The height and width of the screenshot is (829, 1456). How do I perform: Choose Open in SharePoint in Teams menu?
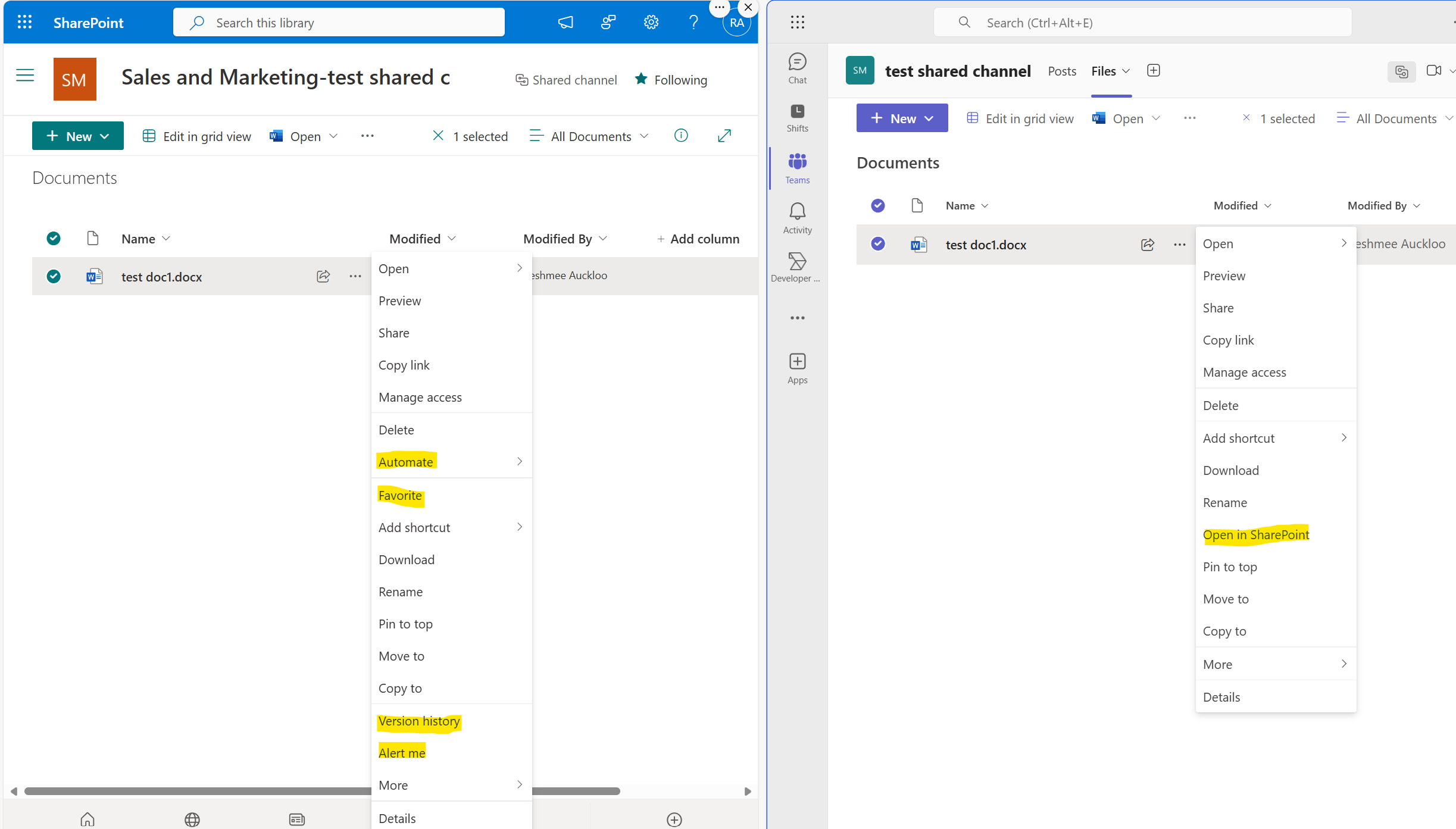click(x=1276, y=534)
